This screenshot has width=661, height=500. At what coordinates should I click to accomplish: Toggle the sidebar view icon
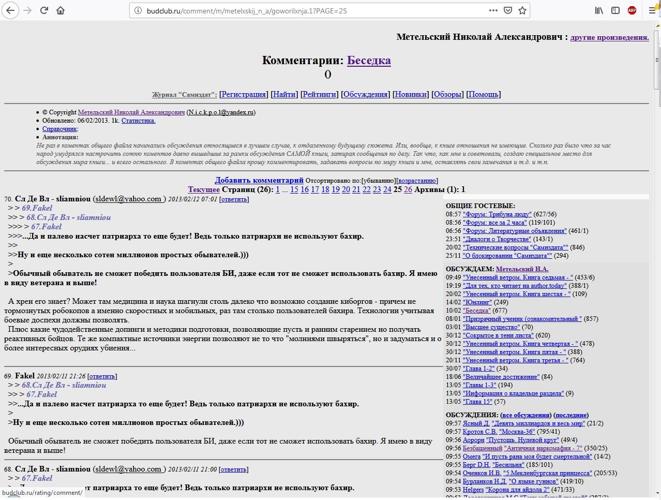click(615, 11)
